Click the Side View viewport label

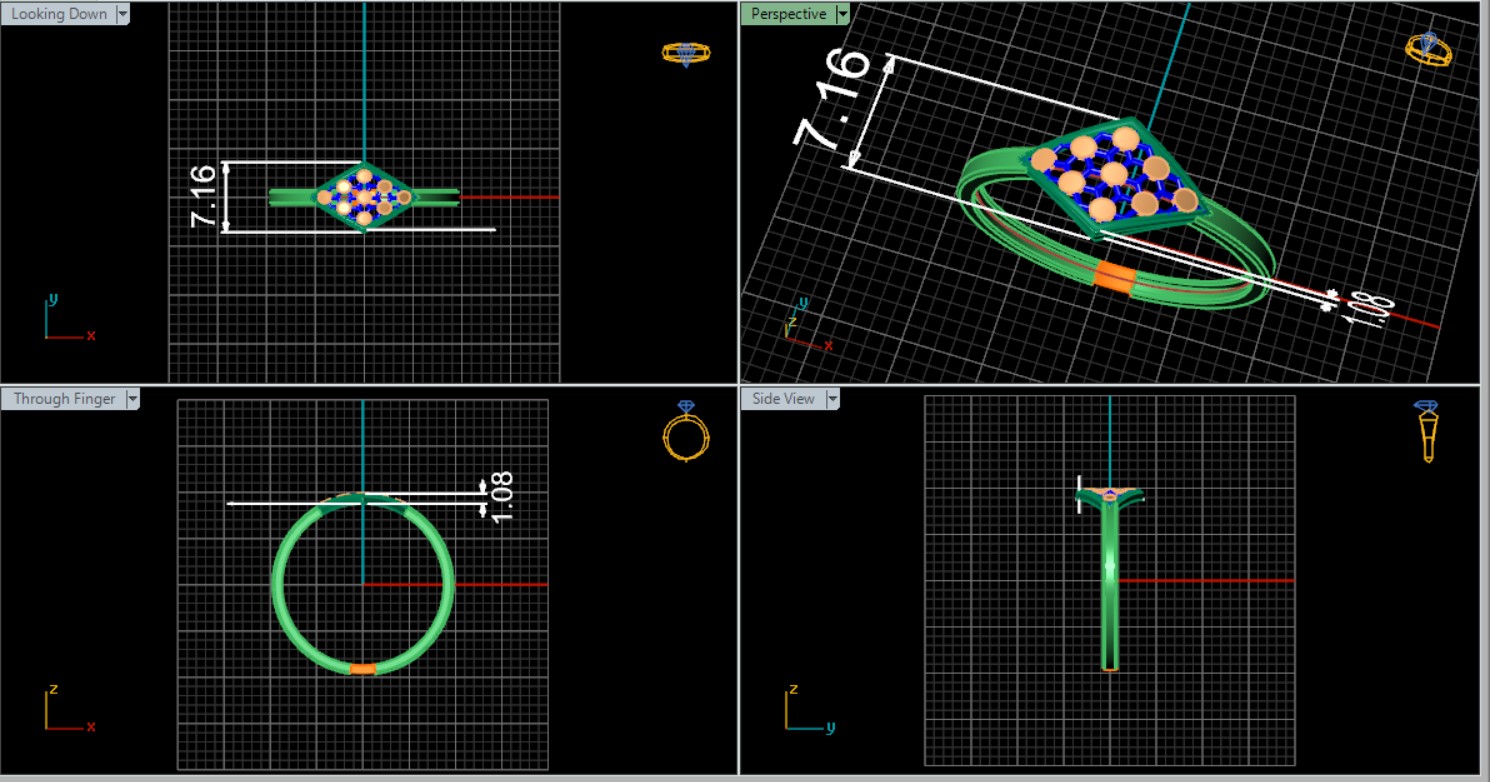tap(783, 399)
